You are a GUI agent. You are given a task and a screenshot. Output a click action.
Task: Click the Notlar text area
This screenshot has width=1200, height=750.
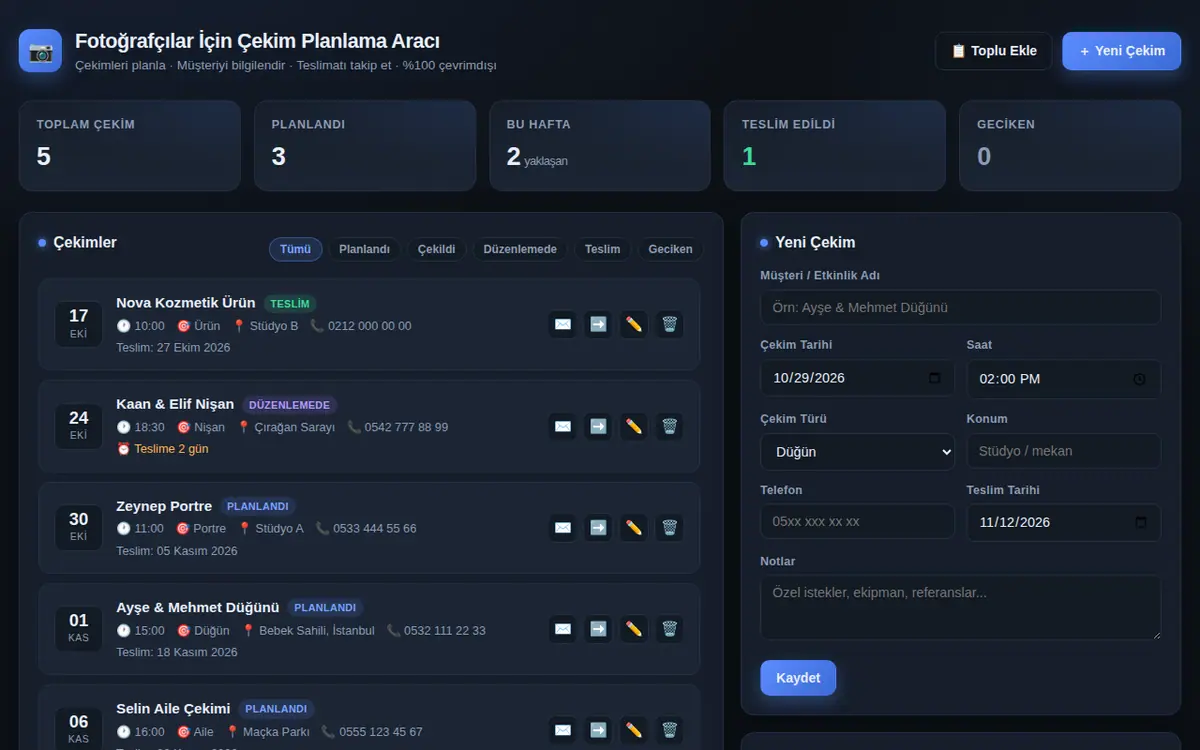click(961, 608)
